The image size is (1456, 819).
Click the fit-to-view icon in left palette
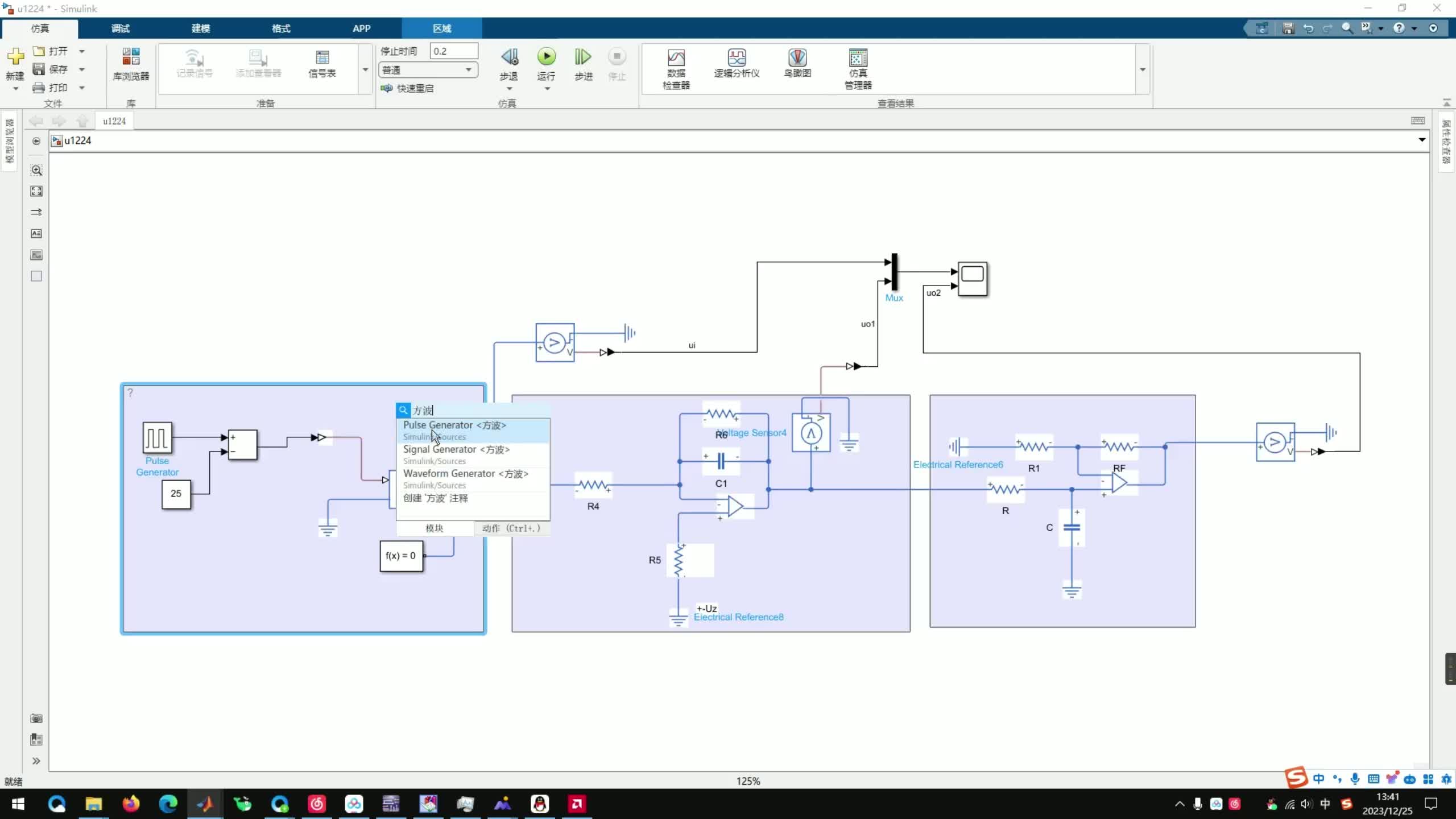[x=36, y=191]
